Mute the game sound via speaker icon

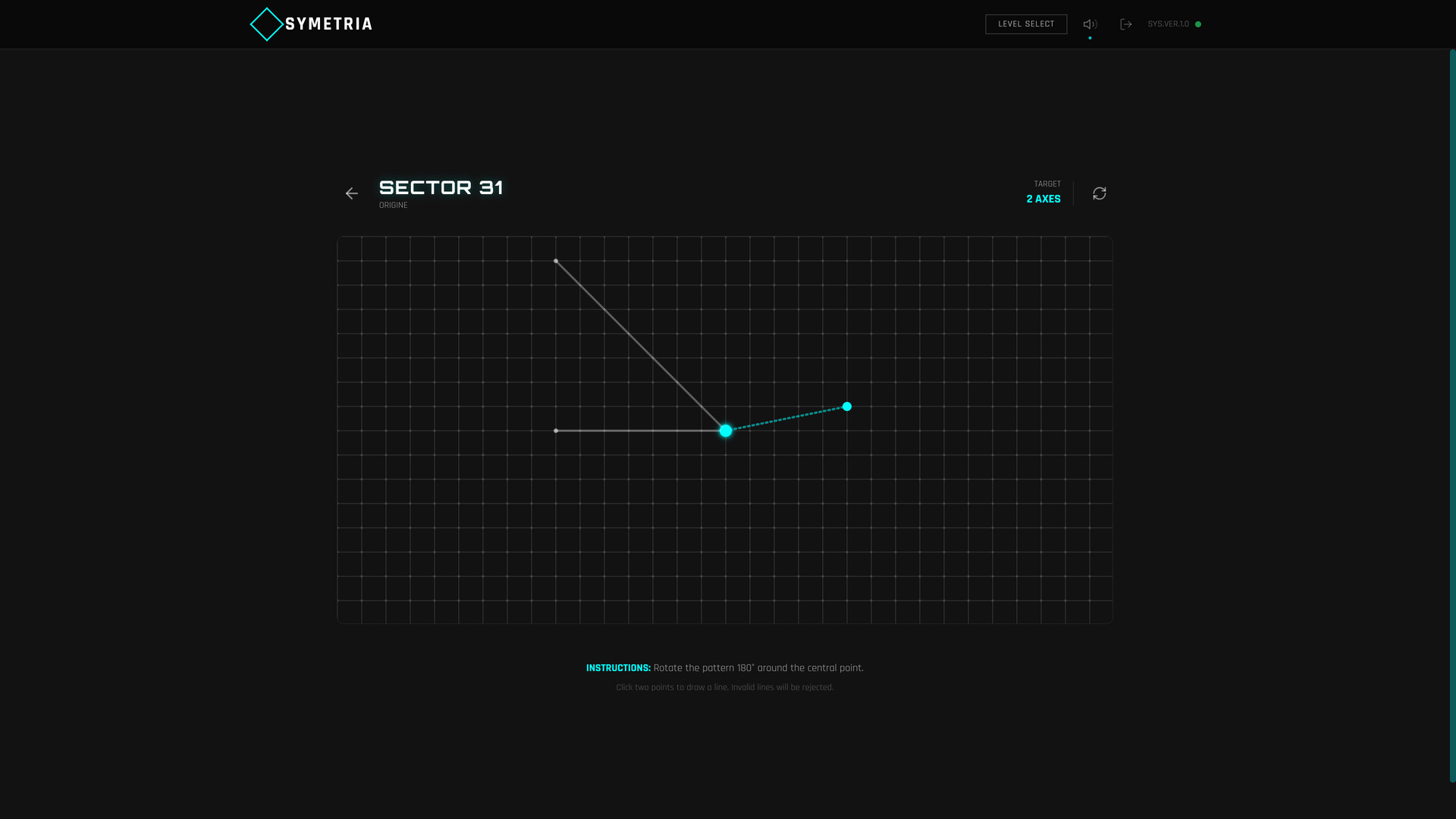[x=1090, y=24]
